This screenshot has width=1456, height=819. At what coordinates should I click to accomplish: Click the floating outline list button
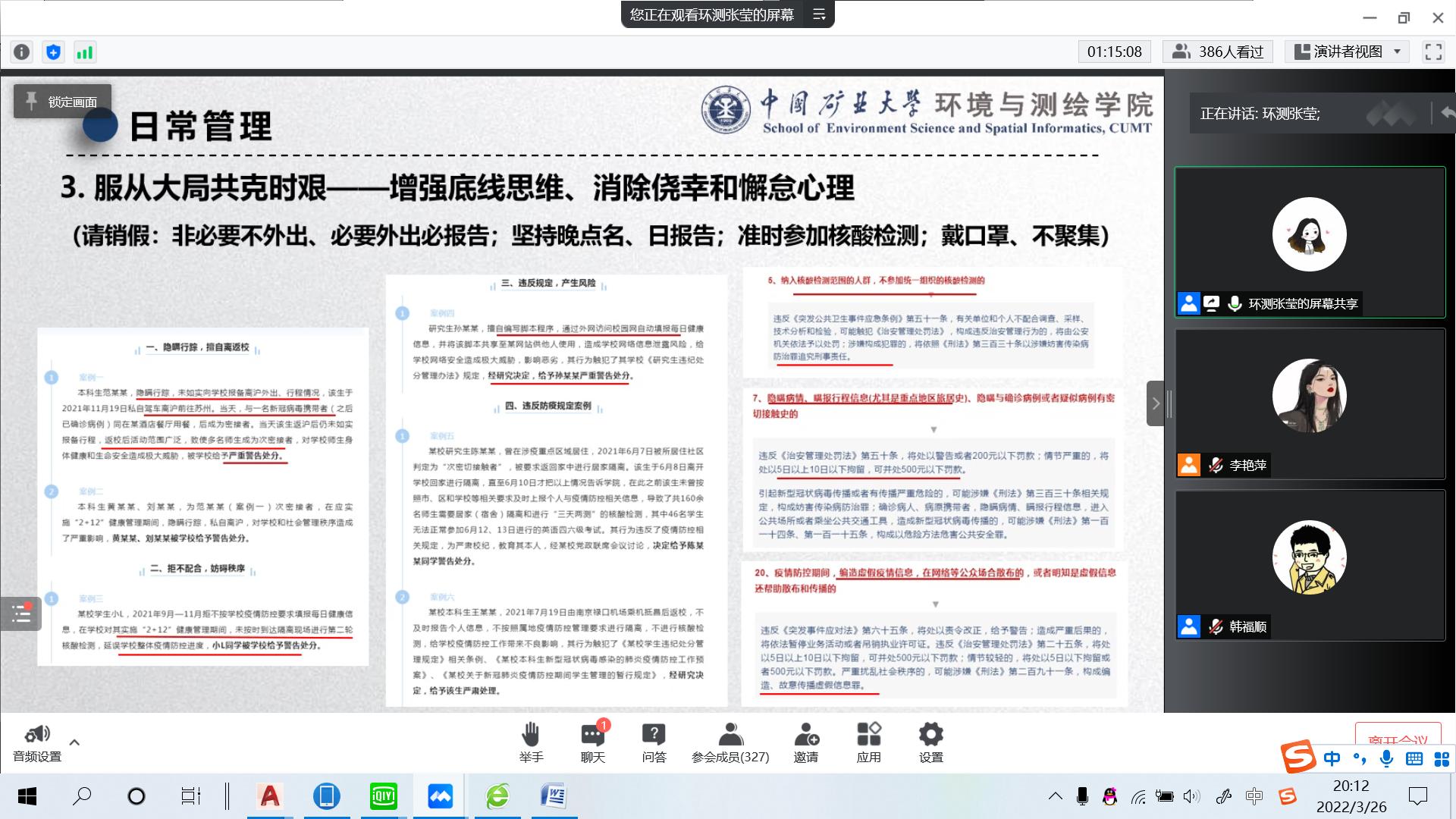[x=20, y=614]
